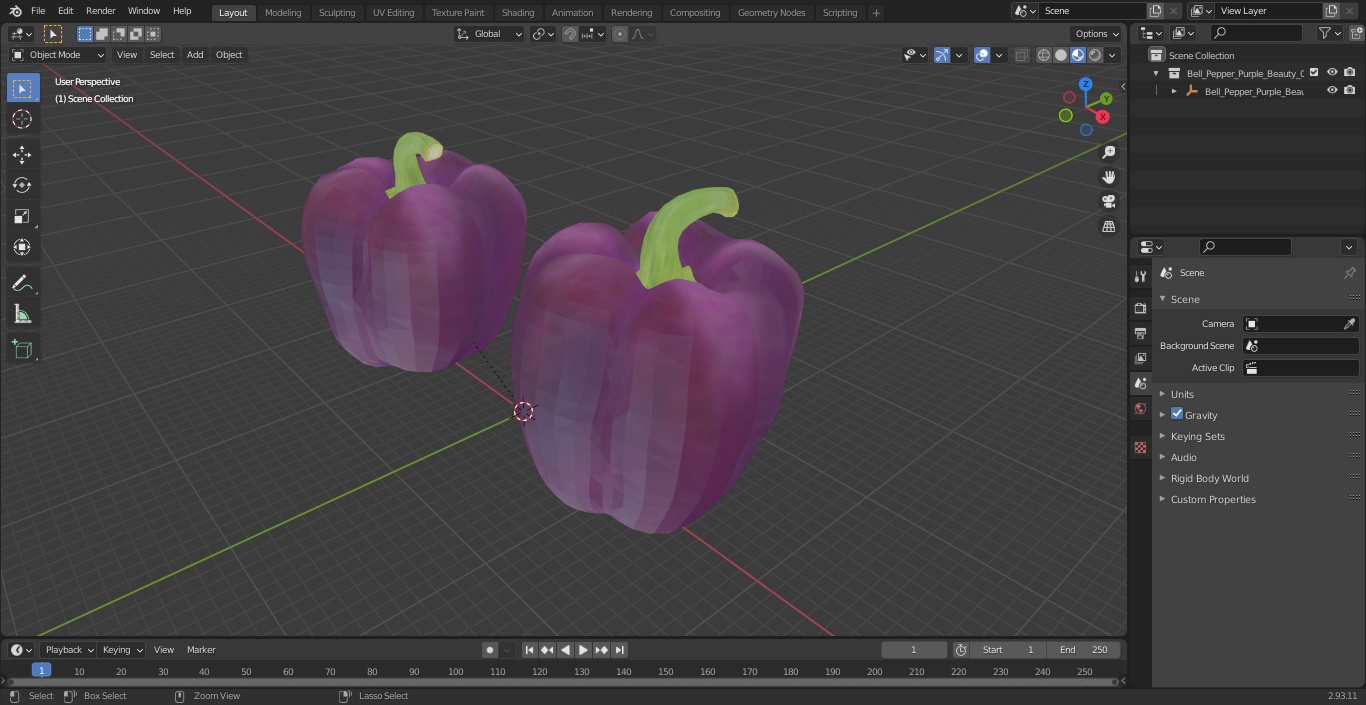
Task: Toggle viewport overlays
Action: coord(982,55)
